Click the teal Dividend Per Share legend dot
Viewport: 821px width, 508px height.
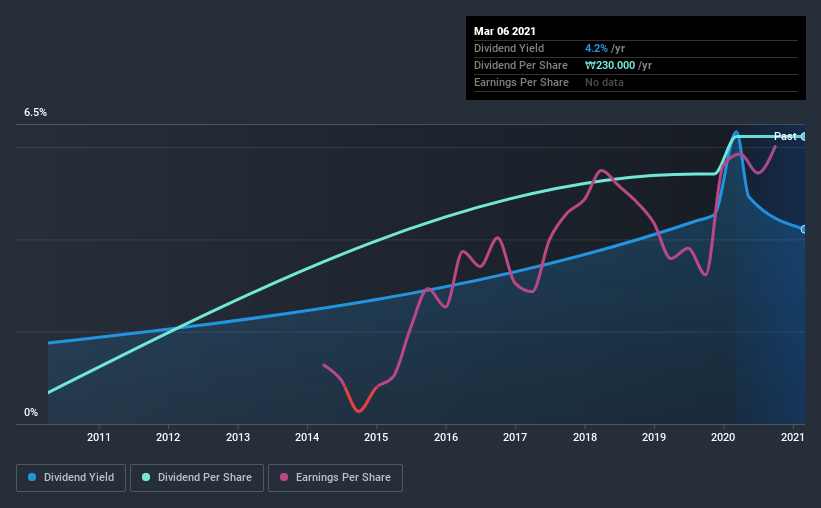pyautogui.click(x=146, y=477)
